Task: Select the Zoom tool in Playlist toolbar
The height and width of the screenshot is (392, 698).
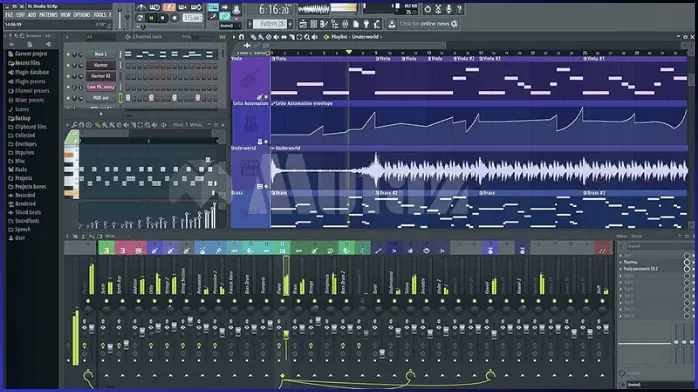Action: 307,37
